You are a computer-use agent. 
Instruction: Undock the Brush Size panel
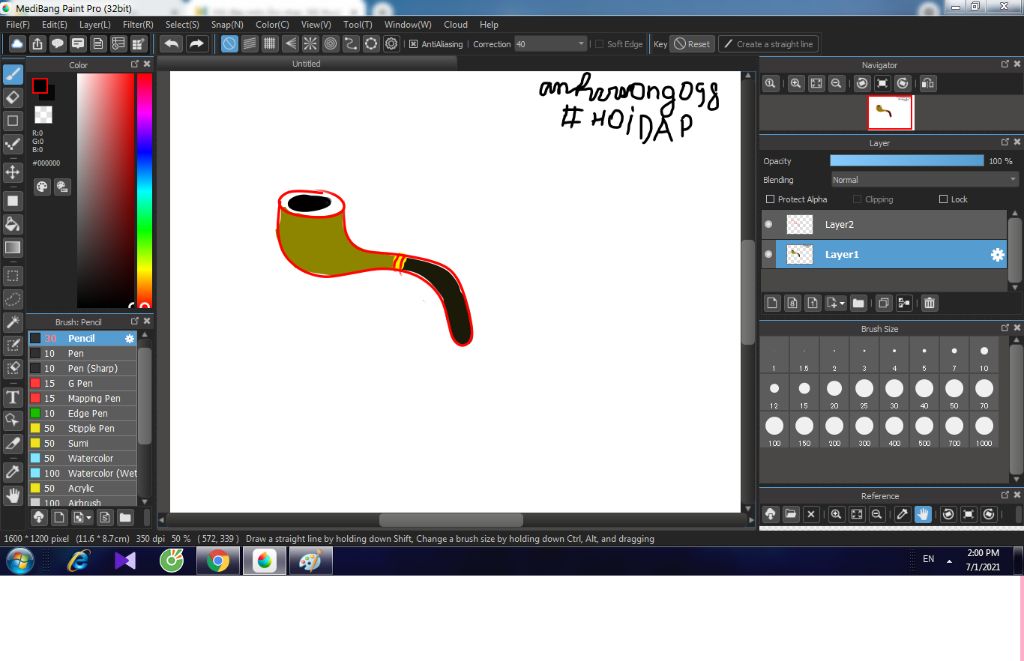pos(1005,328)
